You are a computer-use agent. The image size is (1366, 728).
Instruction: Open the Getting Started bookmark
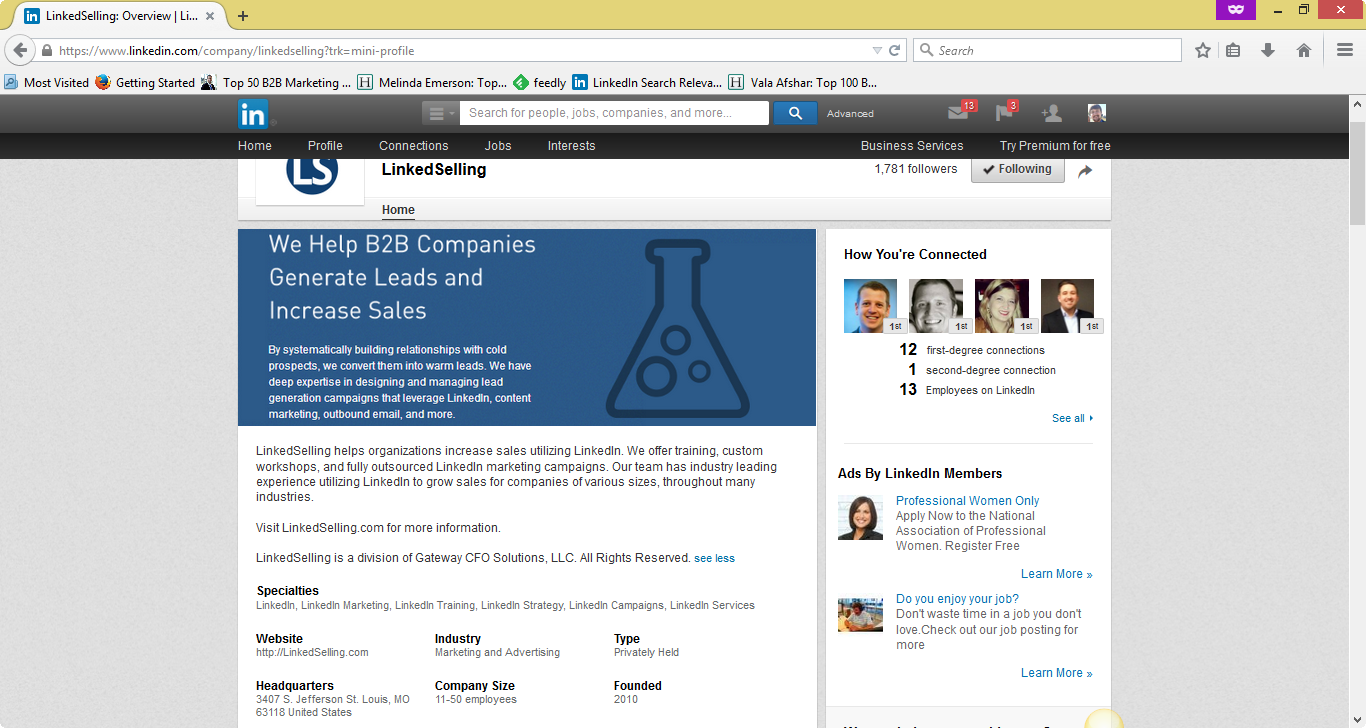point(145,83)
